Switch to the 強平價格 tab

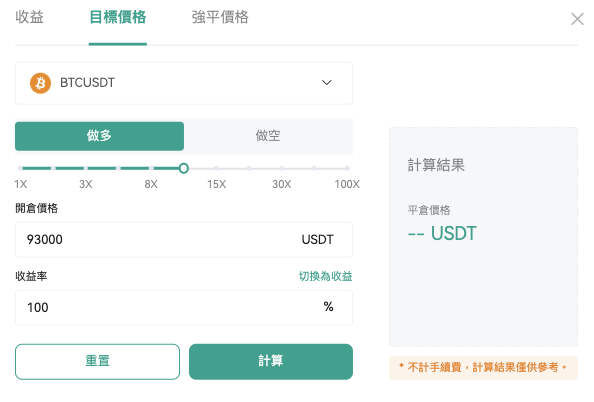tap(220, 17)
